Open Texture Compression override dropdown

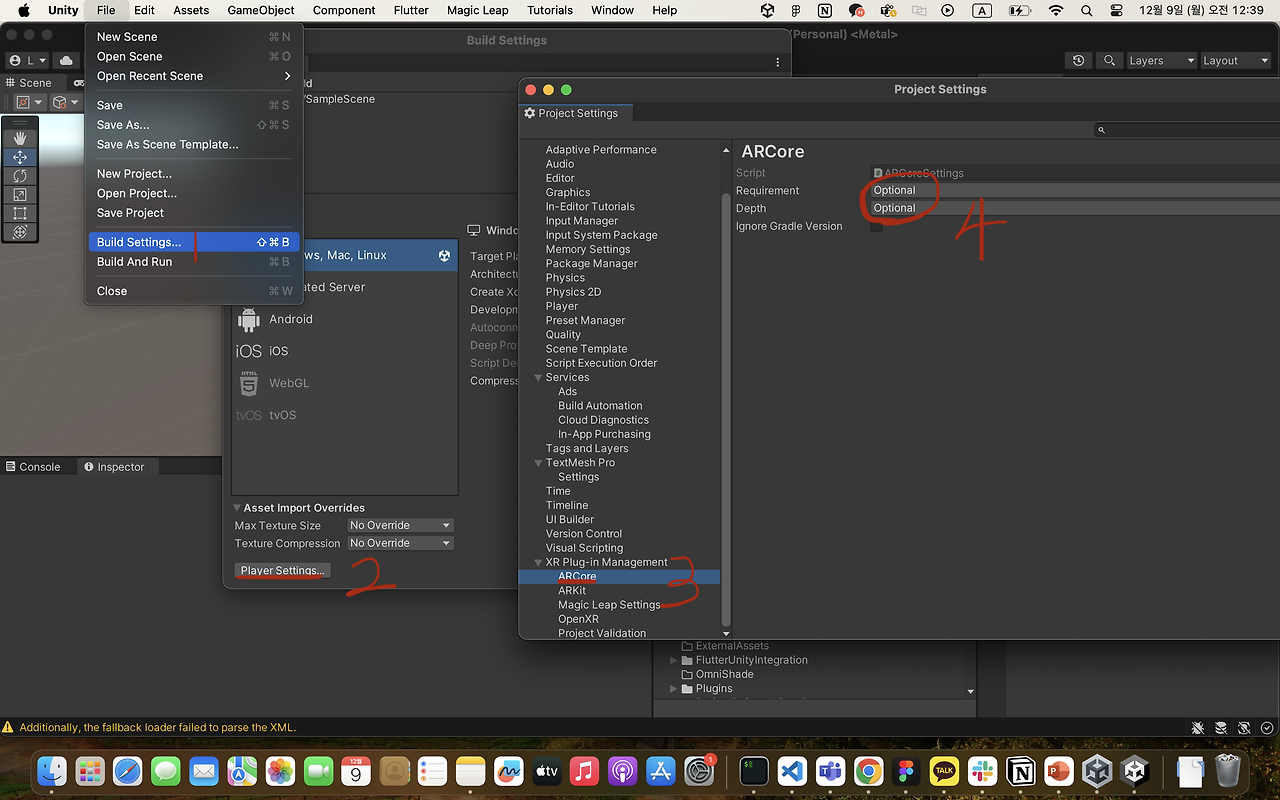click(400, 543)
